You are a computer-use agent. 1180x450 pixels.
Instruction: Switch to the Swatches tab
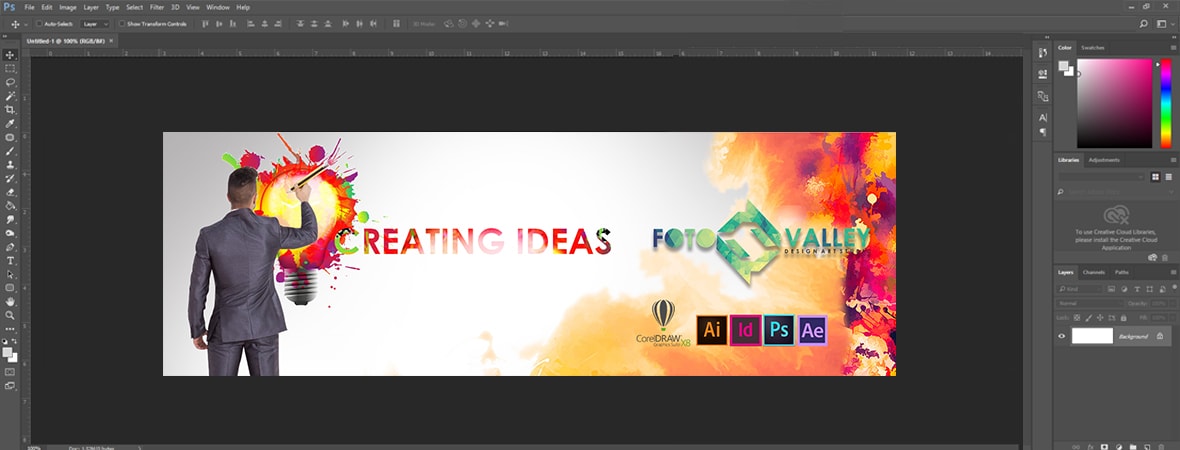1093,47
